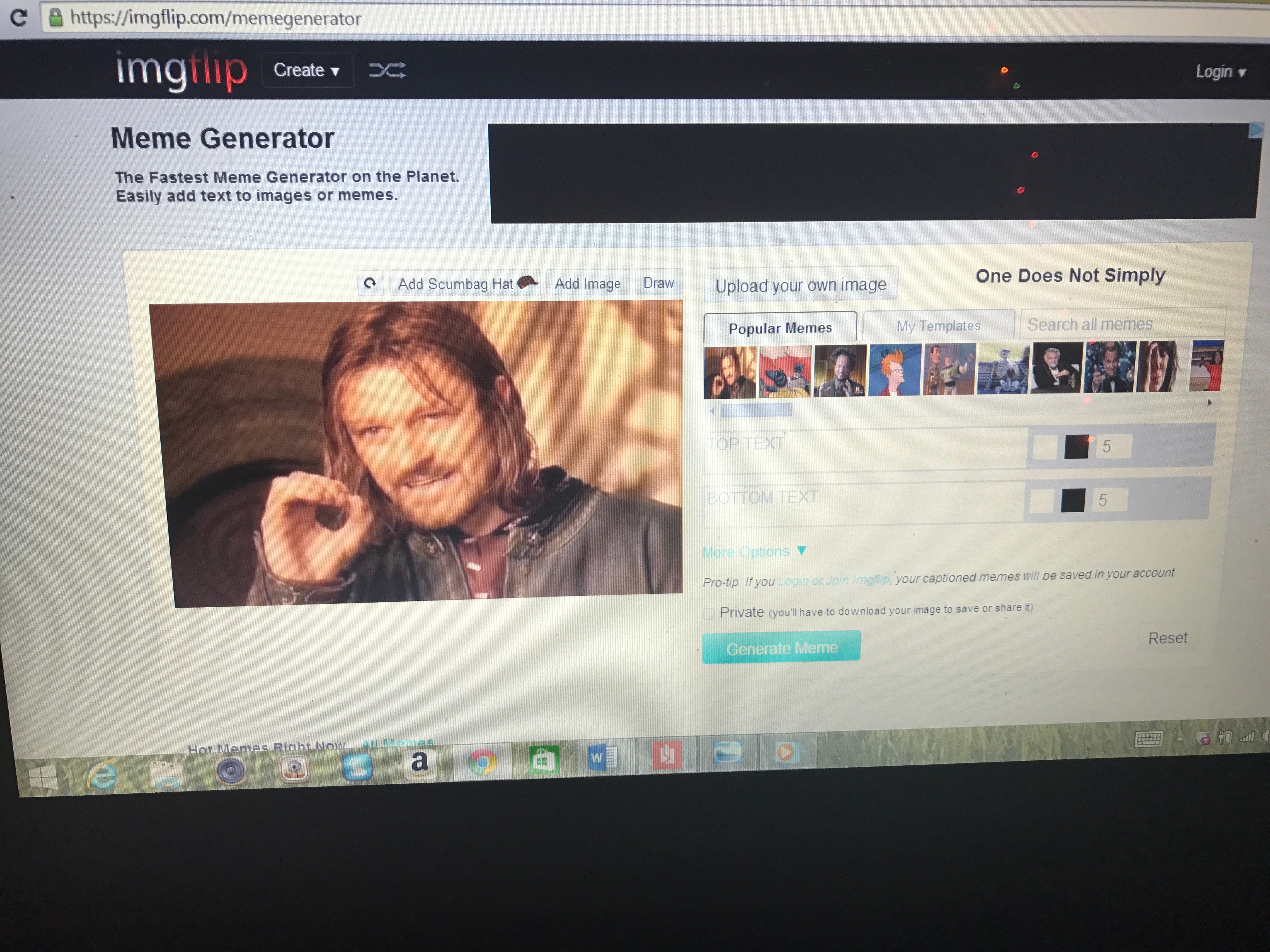Viewport: 1270px width, 952px height.
Task: Open bottom text white font color swatch
Action: (x=1041, y=500)
